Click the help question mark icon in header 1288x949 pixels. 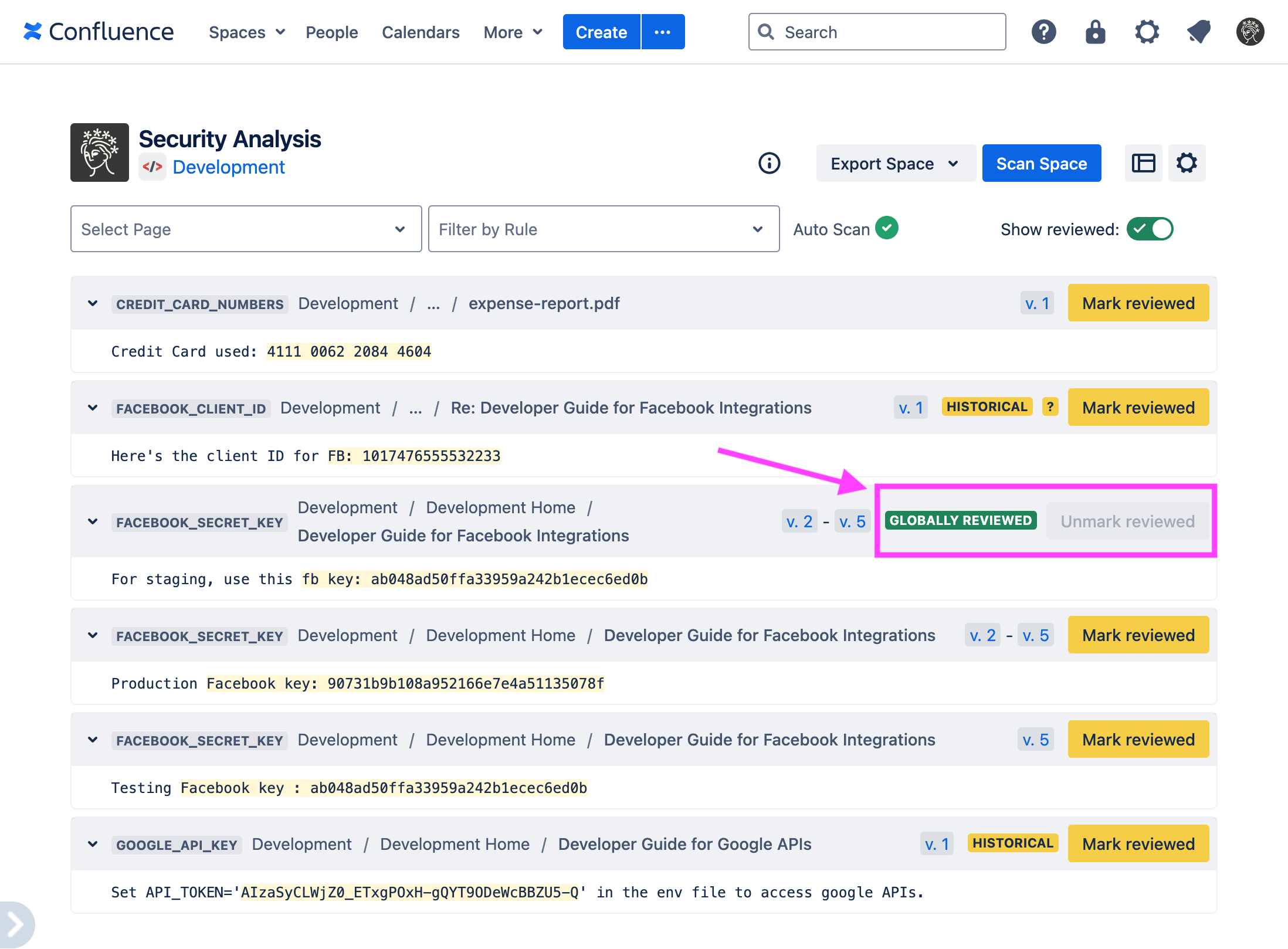[x=1043, y=32]
